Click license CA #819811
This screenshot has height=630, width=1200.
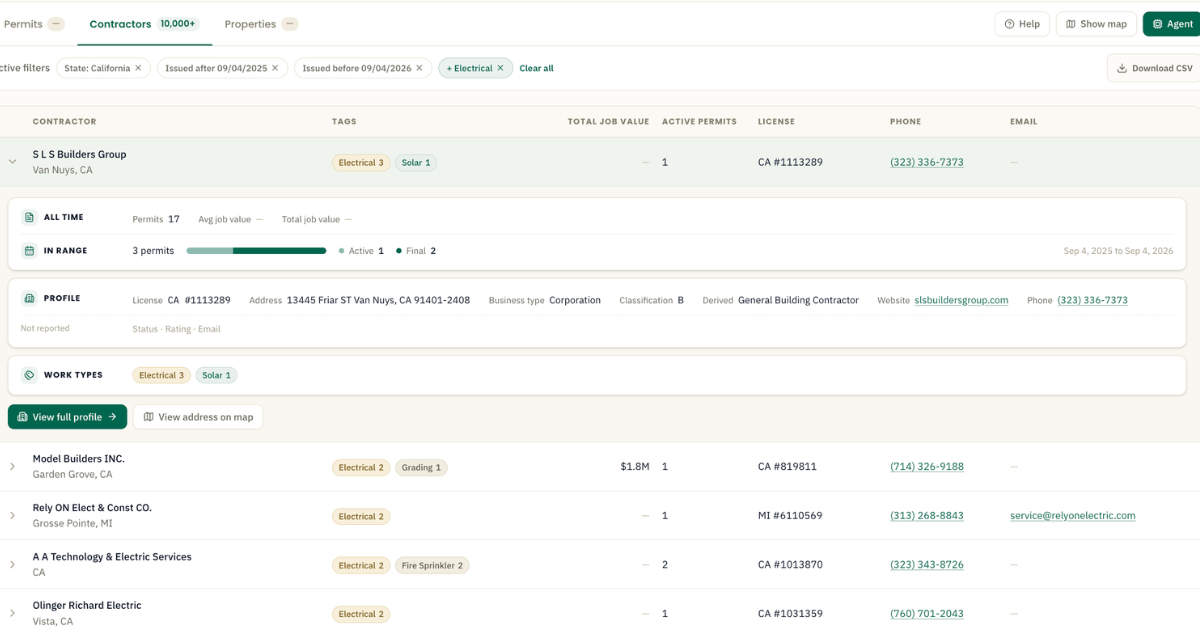point(787,467)
